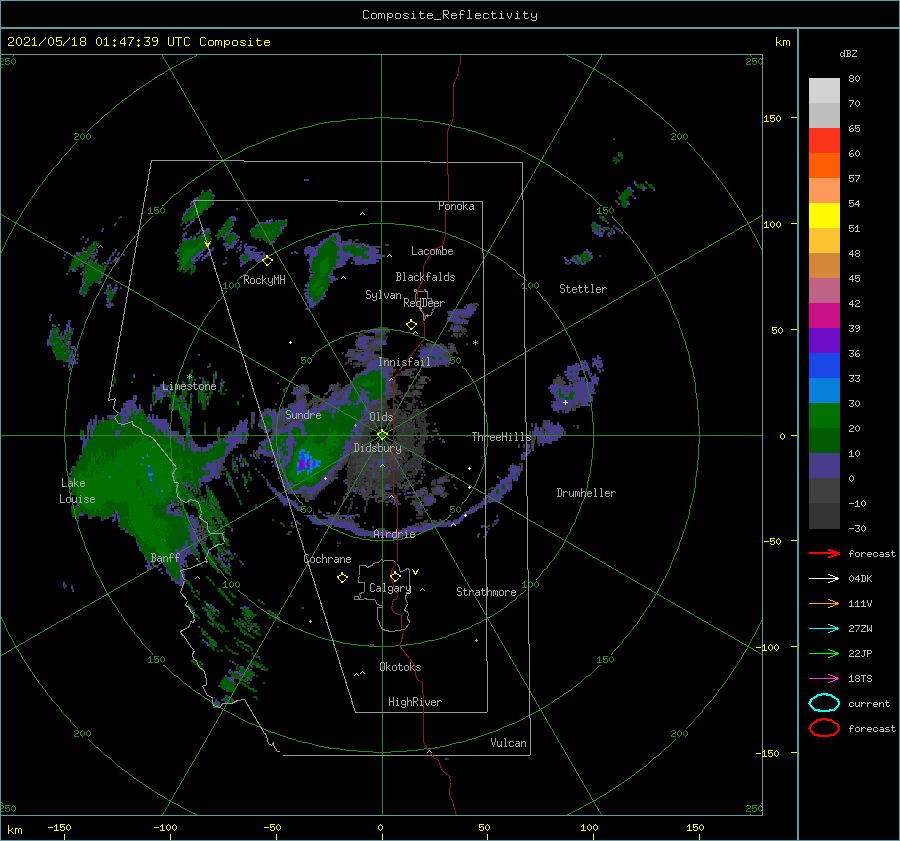Click the Composite_Reflectivity title
The height and width of the screenshot is (841, 900).
(449, 15)
